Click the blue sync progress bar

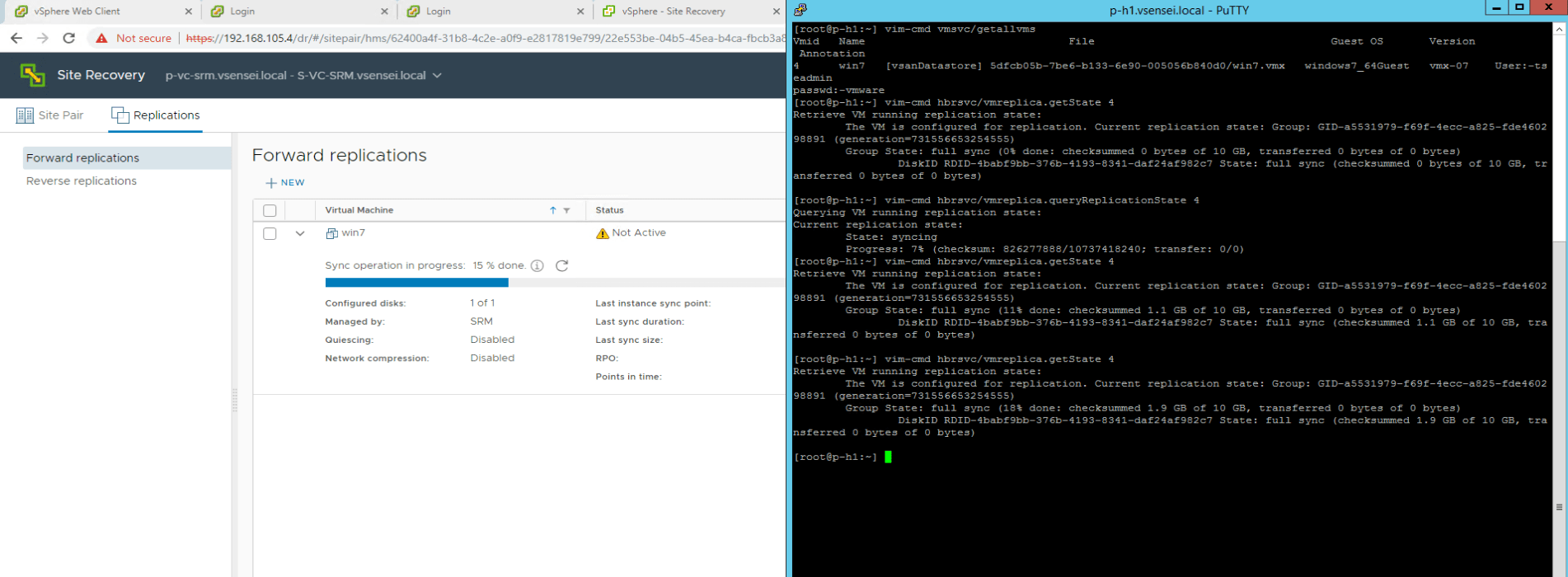(x=416, y=283)
